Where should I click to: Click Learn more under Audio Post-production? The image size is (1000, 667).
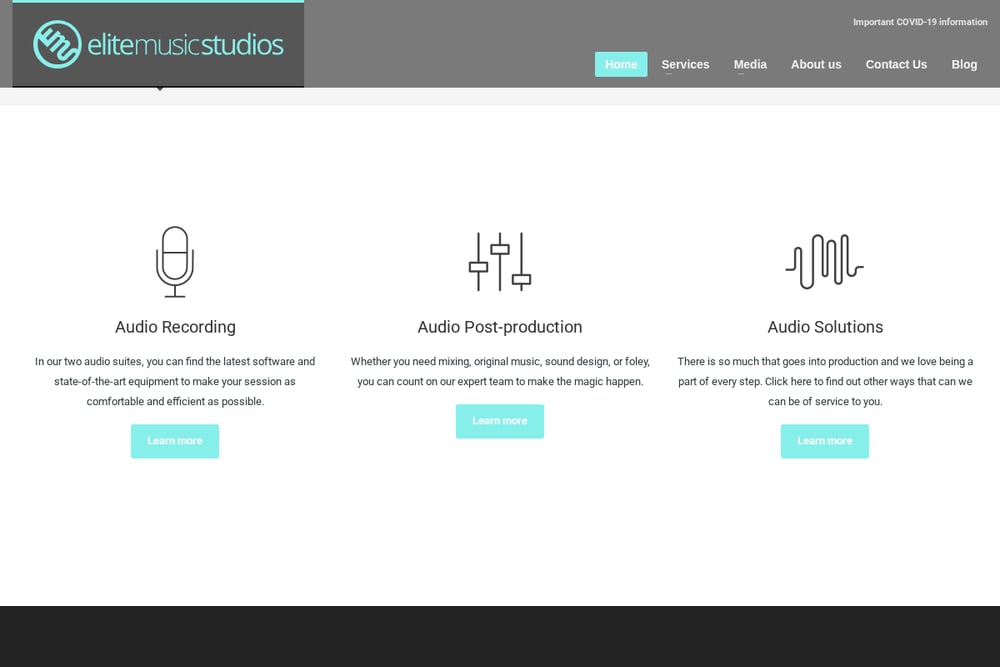(x=500, y=421)
